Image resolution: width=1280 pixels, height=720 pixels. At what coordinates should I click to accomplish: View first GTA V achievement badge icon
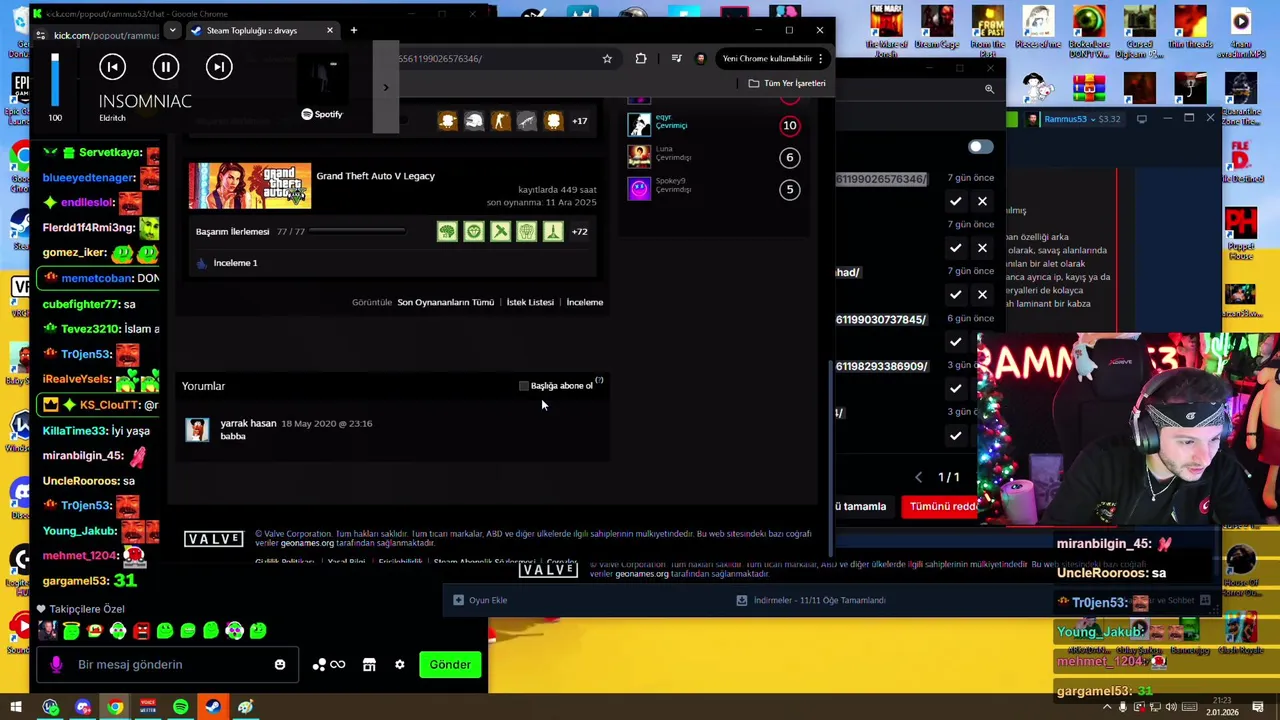[447, 232]
